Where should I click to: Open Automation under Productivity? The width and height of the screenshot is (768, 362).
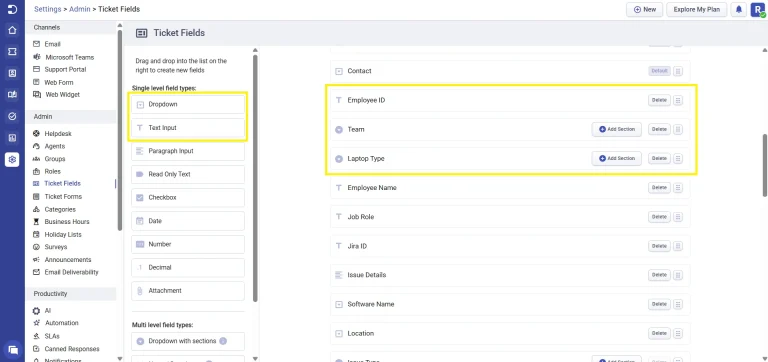[x=62, y=323]
